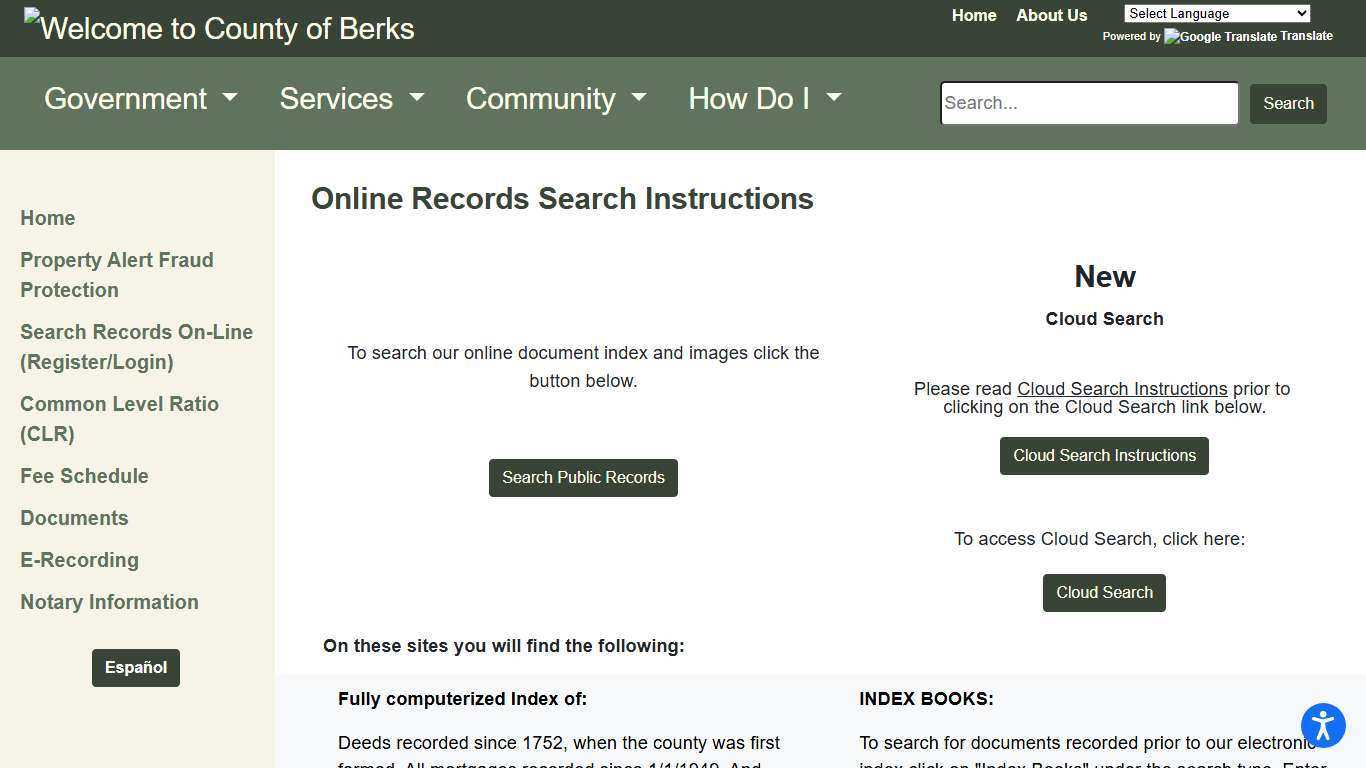This screenshot has height=768, width=1366.
Task: Open the About Us page
Action: pos(1051,15)
